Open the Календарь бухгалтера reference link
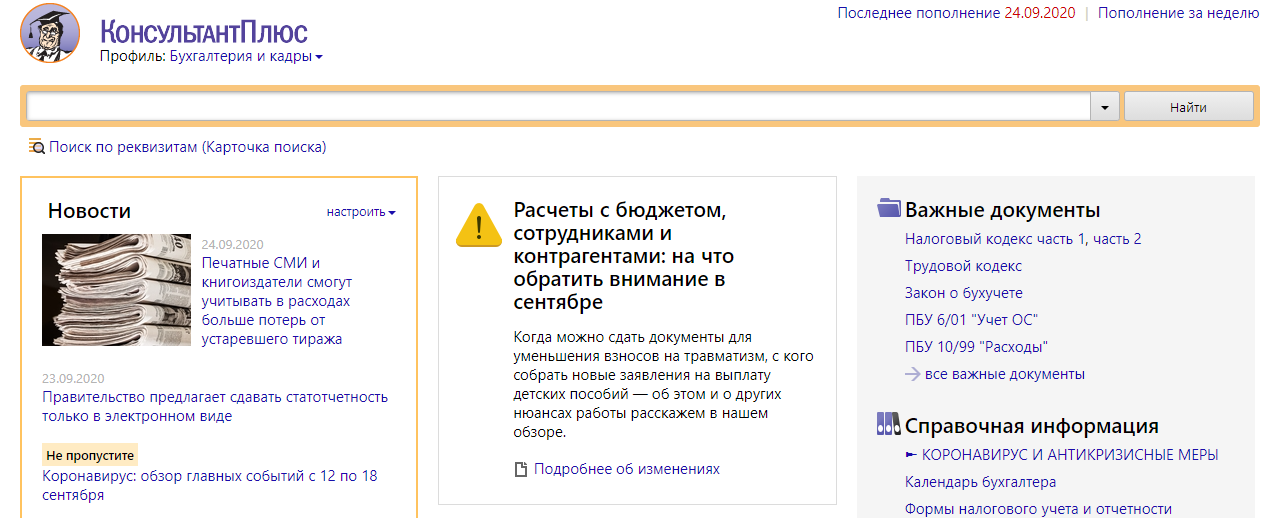The height and width of the screenshot is (518, 1282). click(x=980, y=482)
